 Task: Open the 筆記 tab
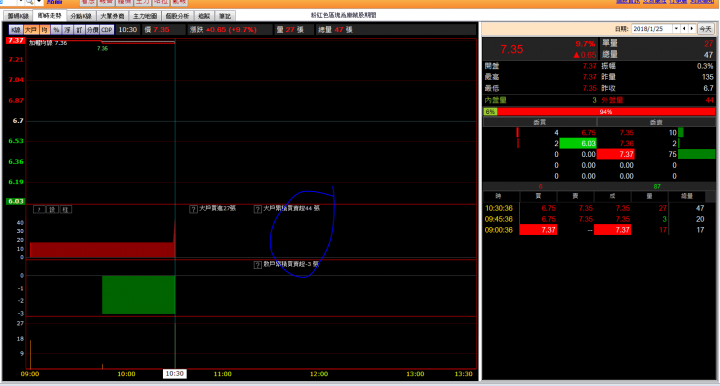tap(225, 16)
